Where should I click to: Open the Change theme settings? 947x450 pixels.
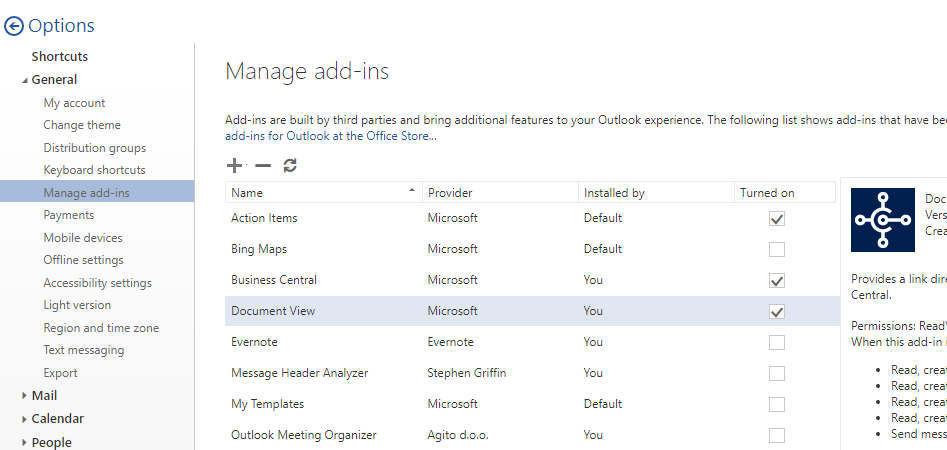tap(82, 125)
